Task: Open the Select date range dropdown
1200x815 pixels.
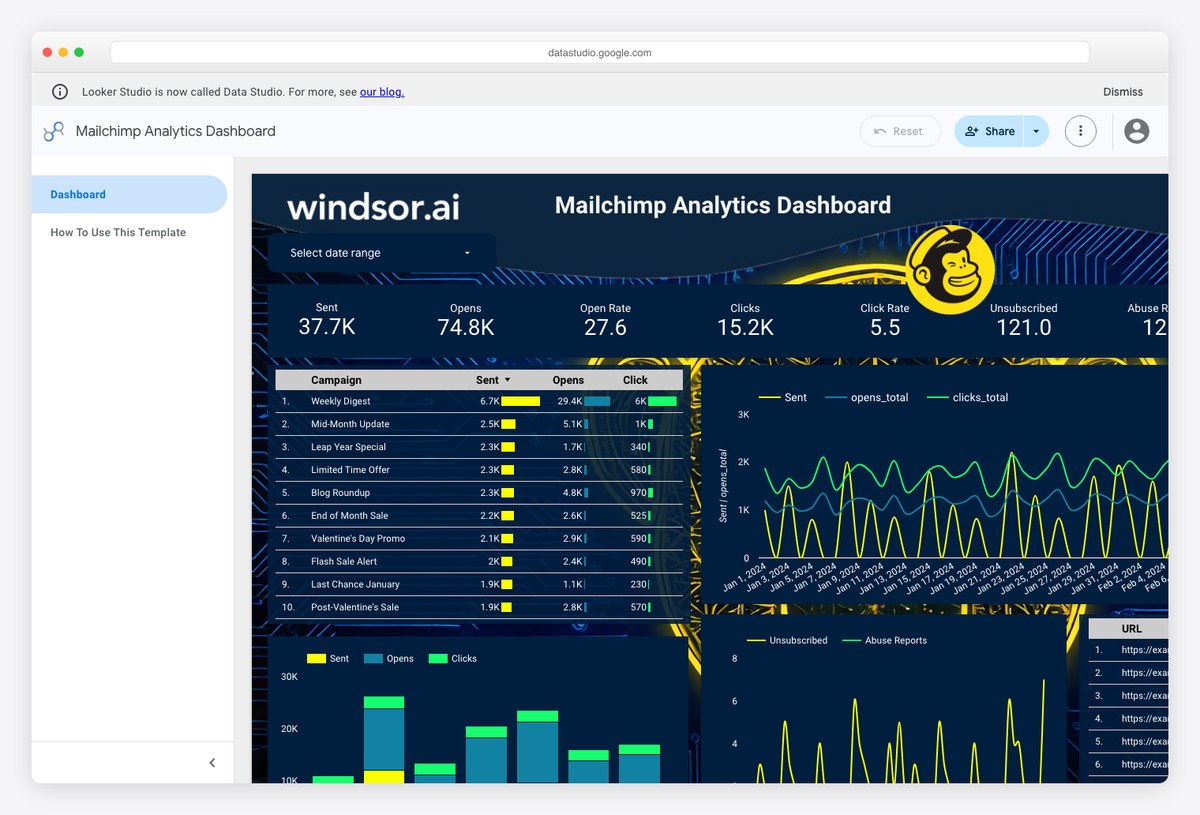Action: tap(381, 253)
